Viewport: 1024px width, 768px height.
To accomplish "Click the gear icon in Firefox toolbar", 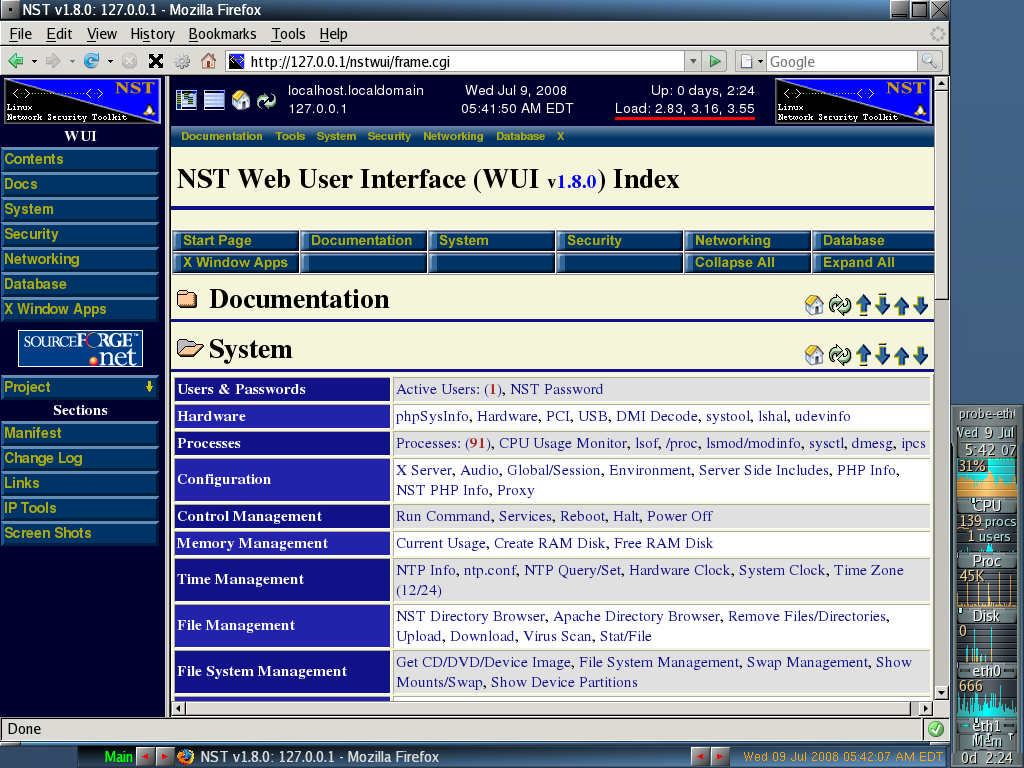I will (x=182, y=61).
